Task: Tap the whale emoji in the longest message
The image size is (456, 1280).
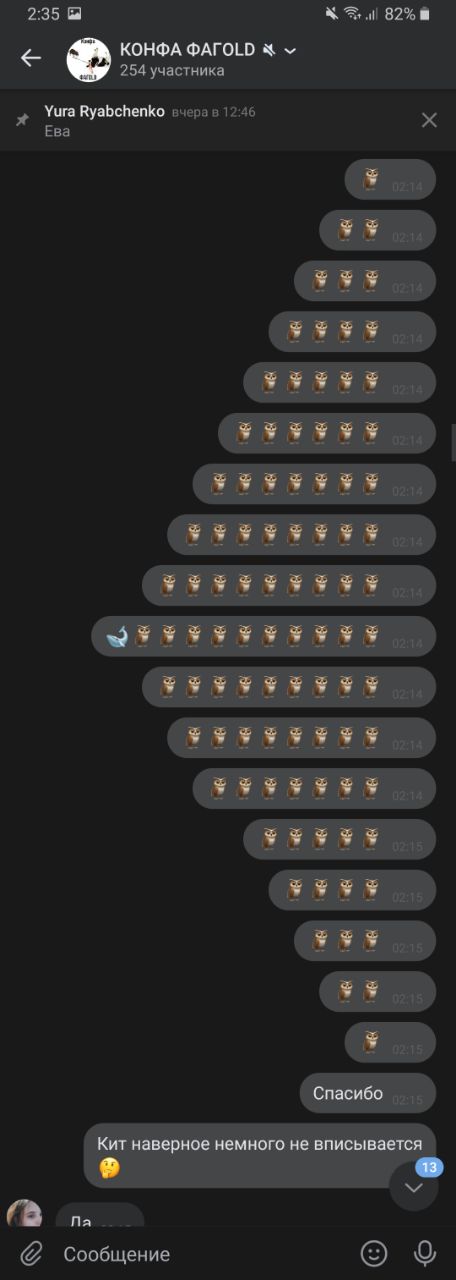Action: [117, 636]
